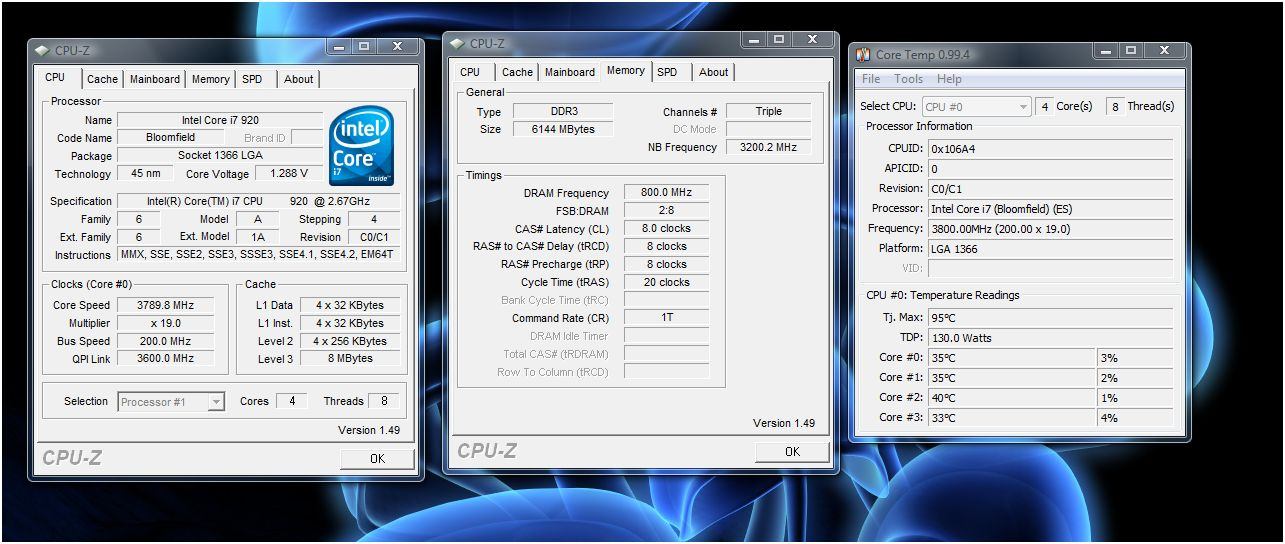Click OK in left CPU-Z window
Viewport: 1285px width, 544px height.
click(x=377, y=459)
